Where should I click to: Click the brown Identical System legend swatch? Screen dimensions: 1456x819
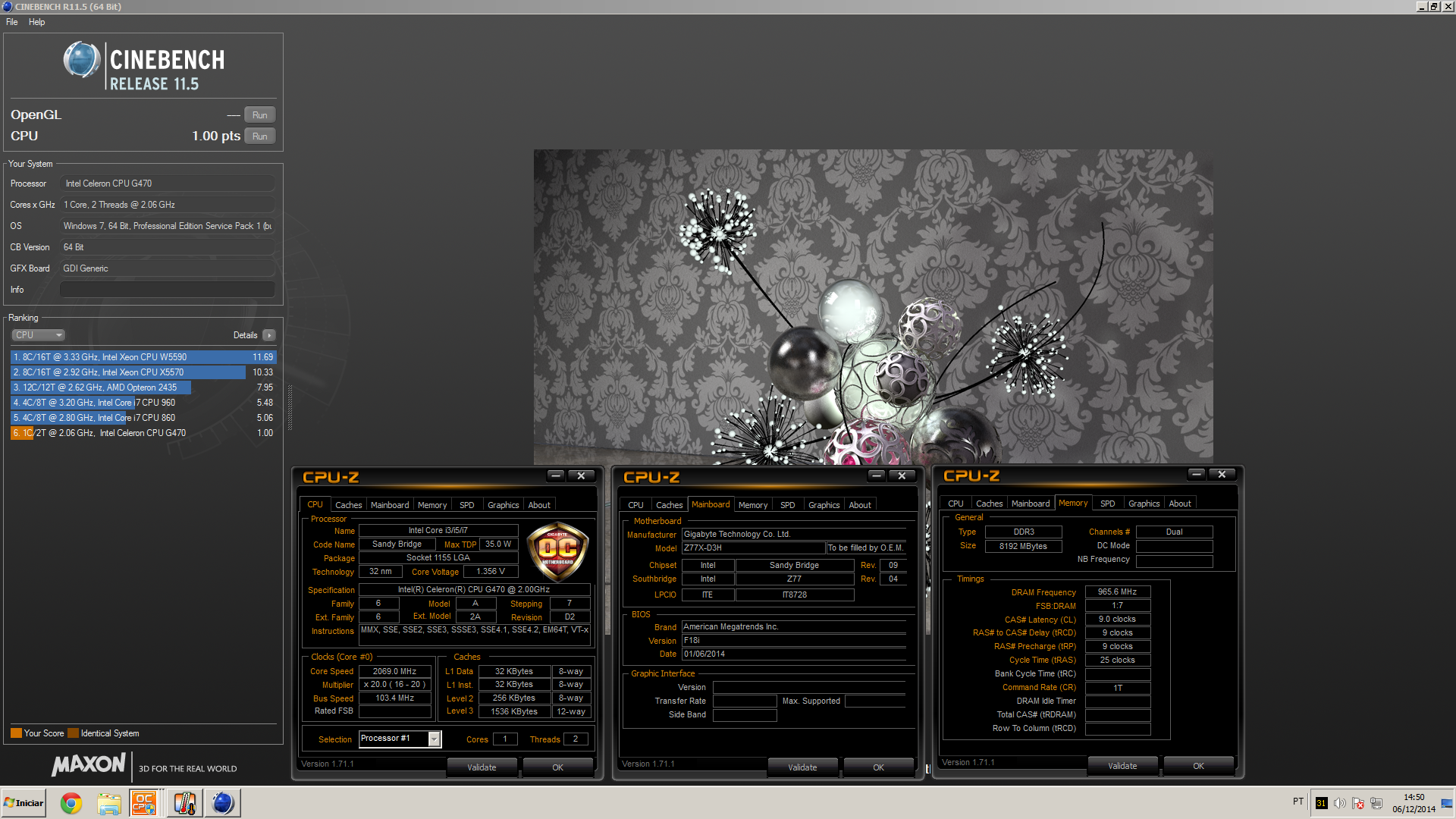click(73, 733)
